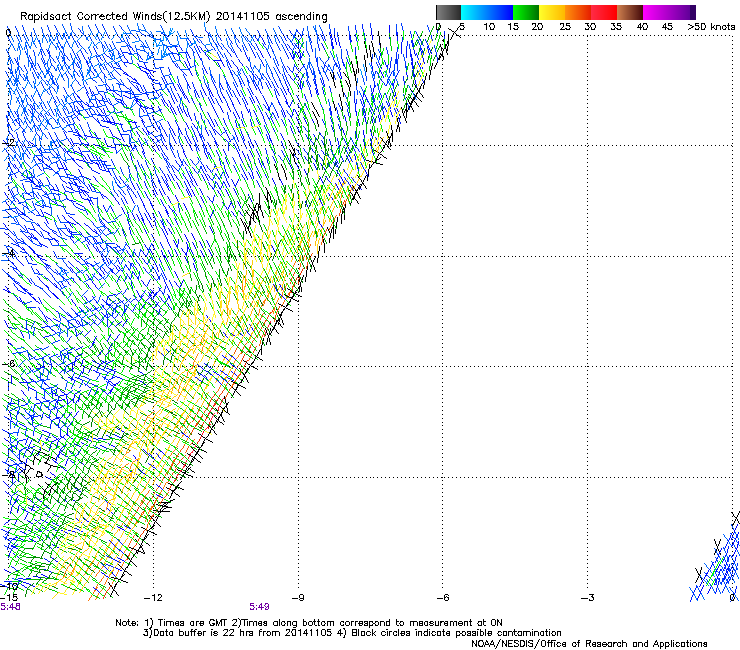Click the yellow 20-25 knots legend swatch
The height and width of the screenshot is (650, 740).
(x=552, y=12)
